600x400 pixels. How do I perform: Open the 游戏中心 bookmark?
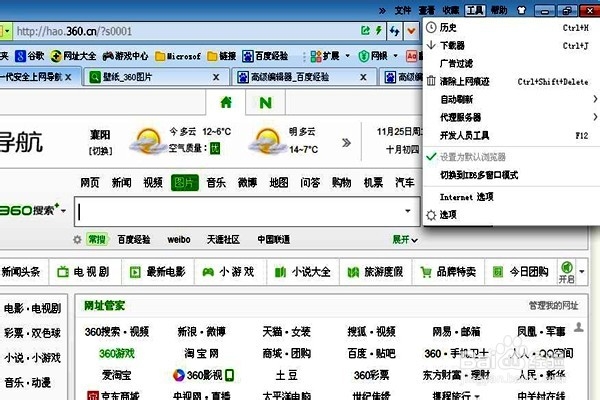tap(126, 56)
